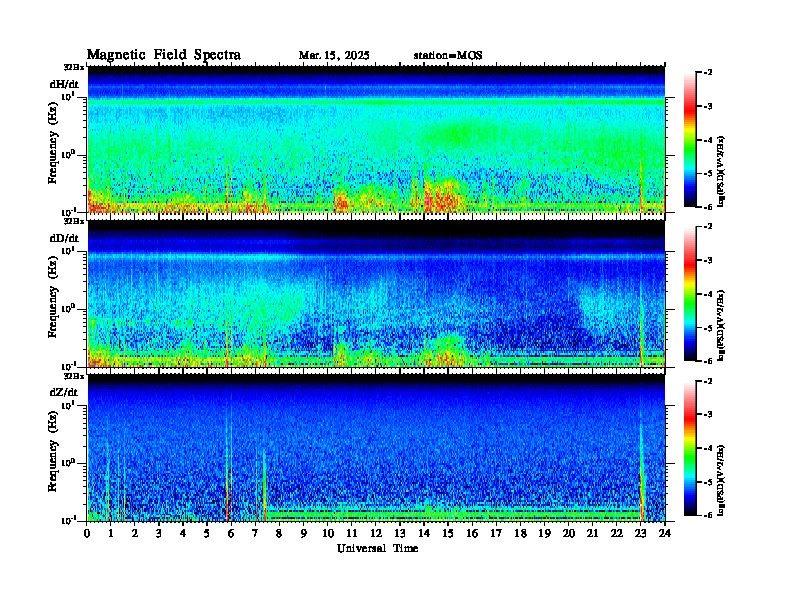This screenshot has height=612, width=792.
Task: Click the dZ/dt spectrogram plot
Action: 376,447
